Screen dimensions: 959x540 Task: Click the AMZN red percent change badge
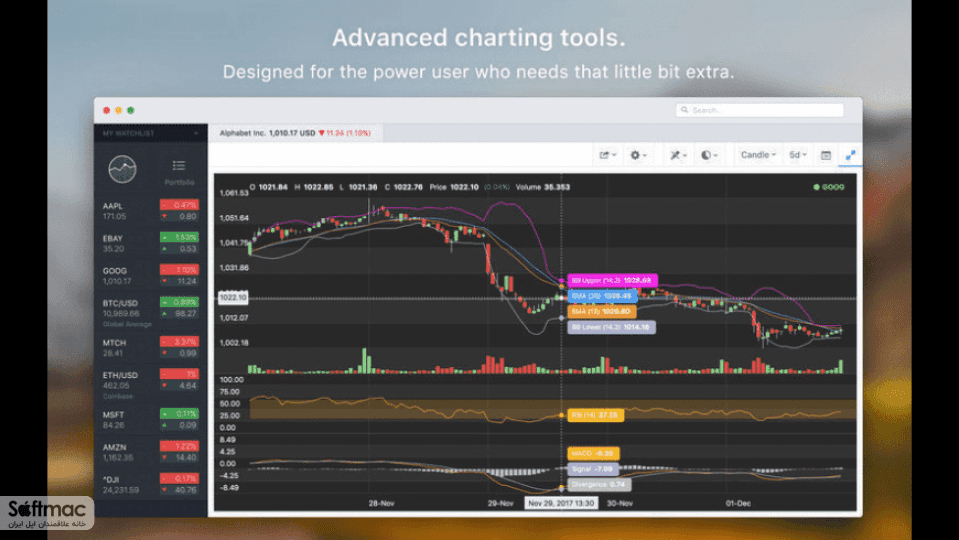pyautogui.click(x=179, y=446)
